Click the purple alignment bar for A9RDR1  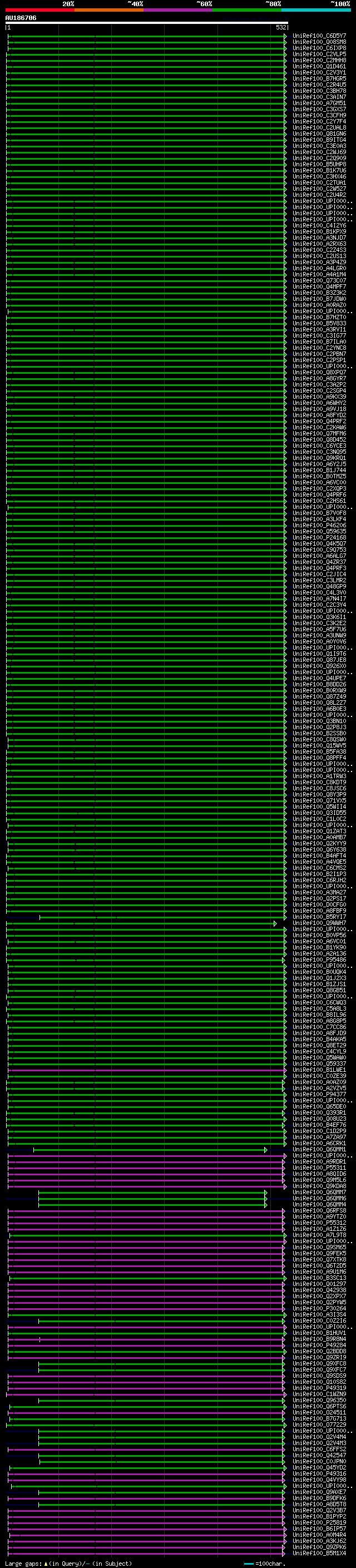146,1161
